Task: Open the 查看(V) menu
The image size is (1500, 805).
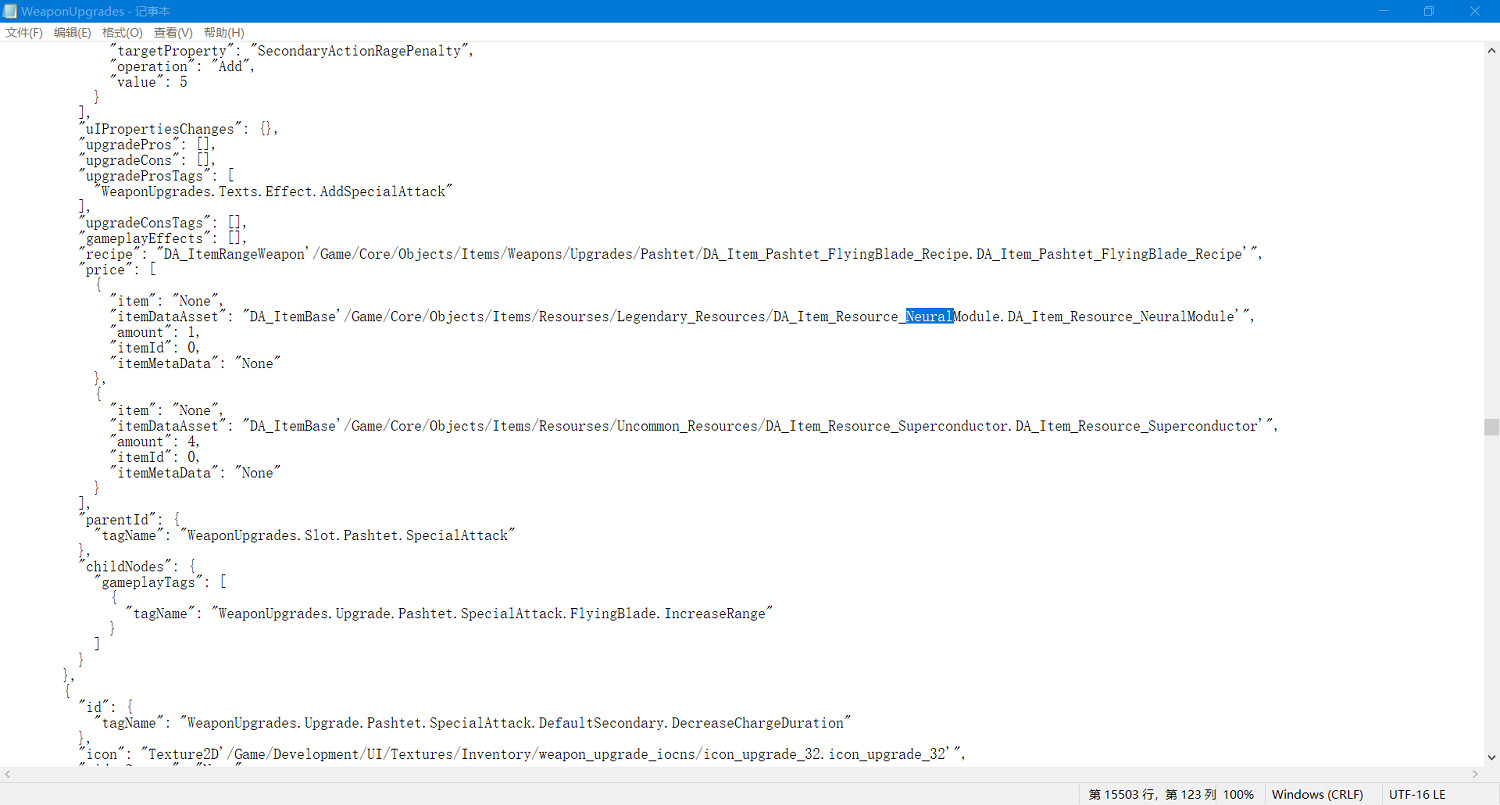Action: 173,33
